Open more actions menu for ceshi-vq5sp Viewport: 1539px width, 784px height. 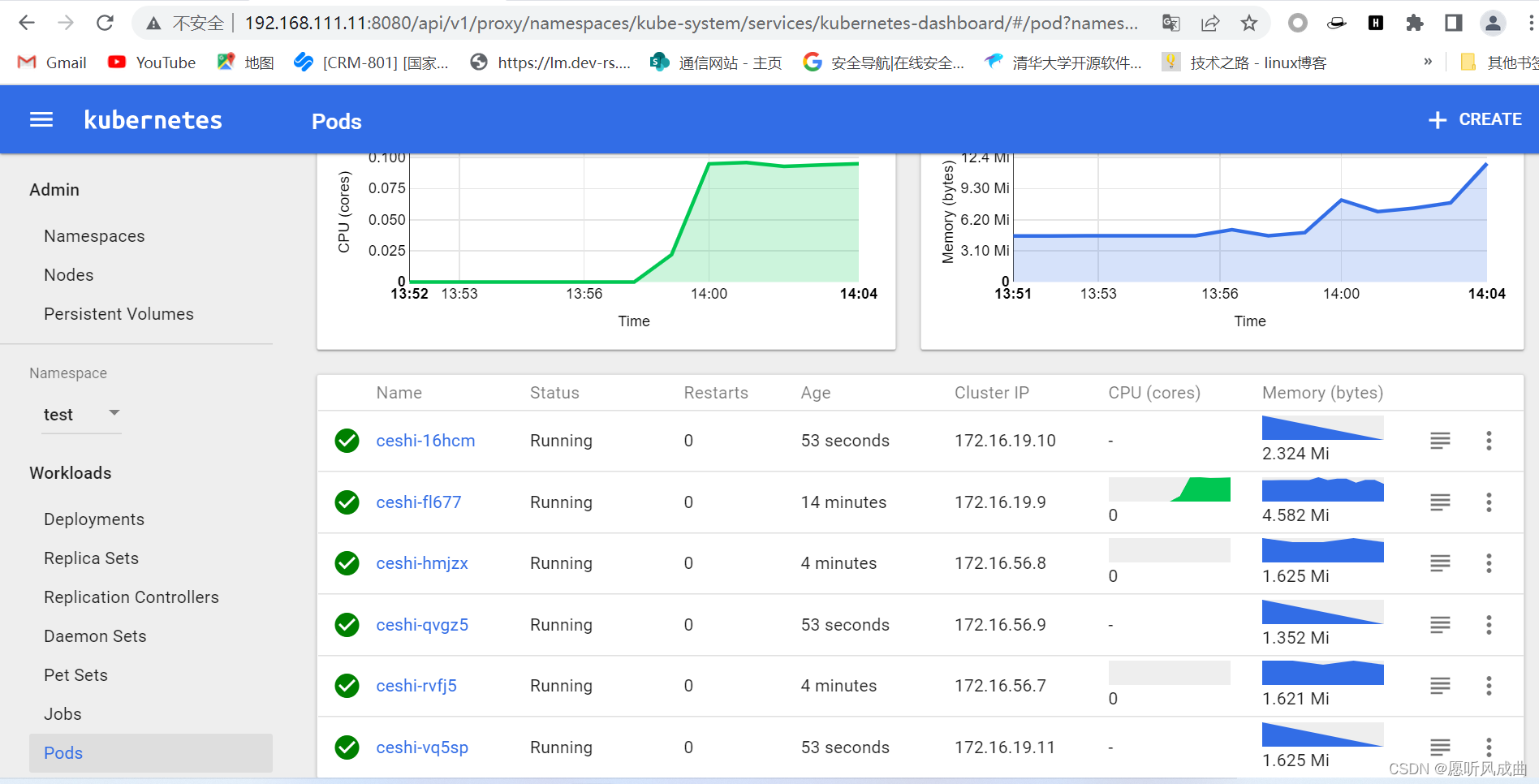(x=1489, y=747)
